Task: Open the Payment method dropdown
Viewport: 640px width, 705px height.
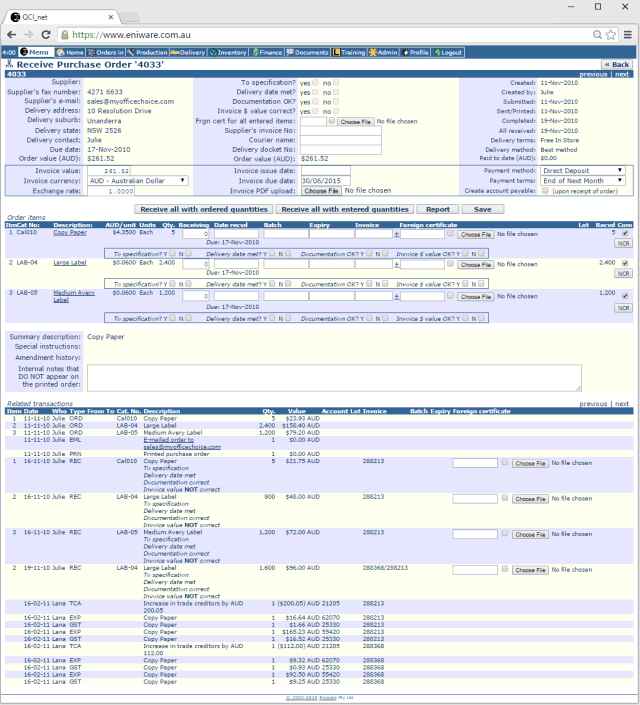Action: (582, 170)
